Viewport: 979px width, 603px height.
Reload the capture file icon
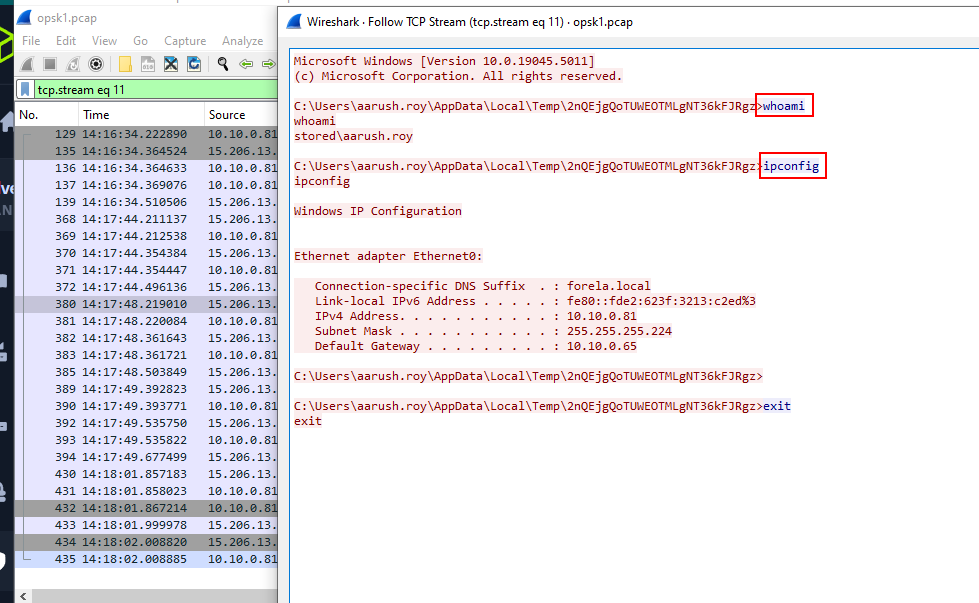point(194,64)
